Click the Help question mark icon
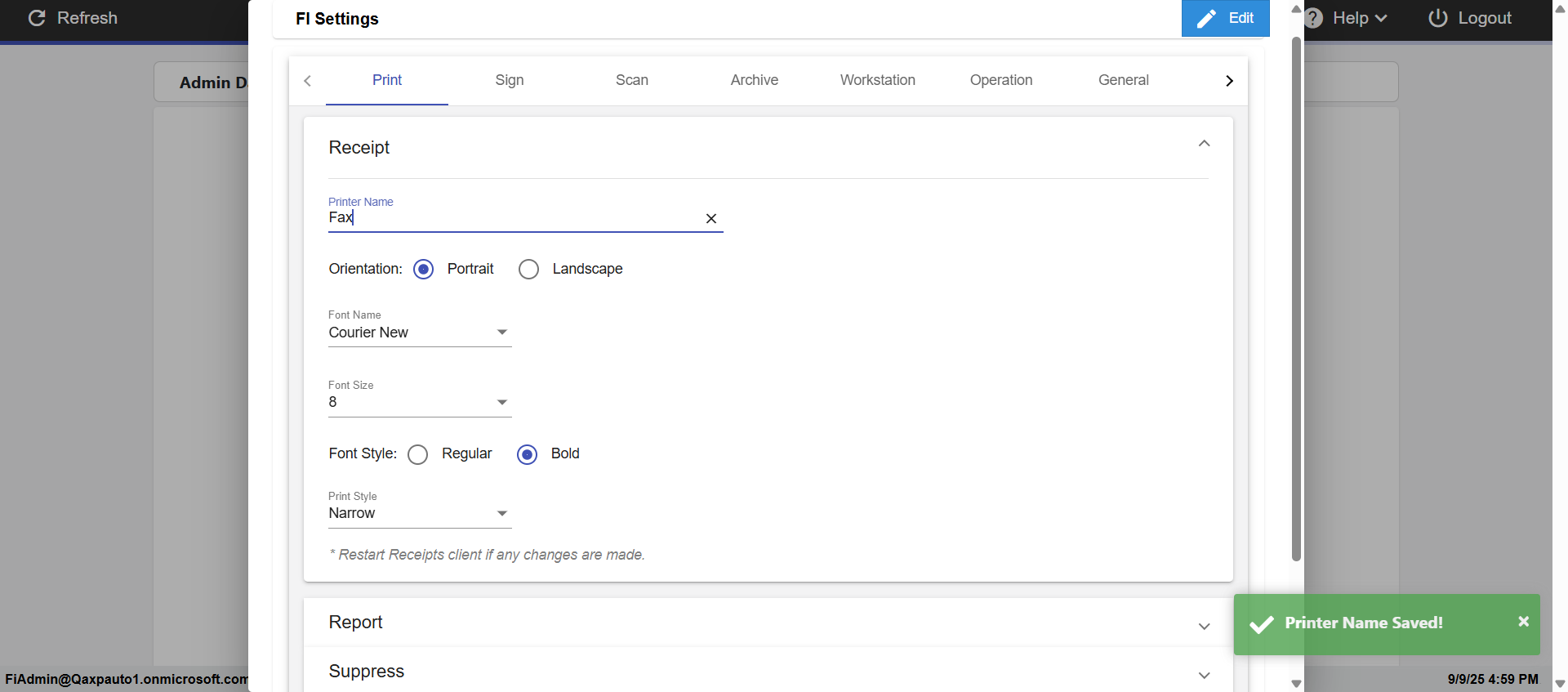 (1314, 18)
